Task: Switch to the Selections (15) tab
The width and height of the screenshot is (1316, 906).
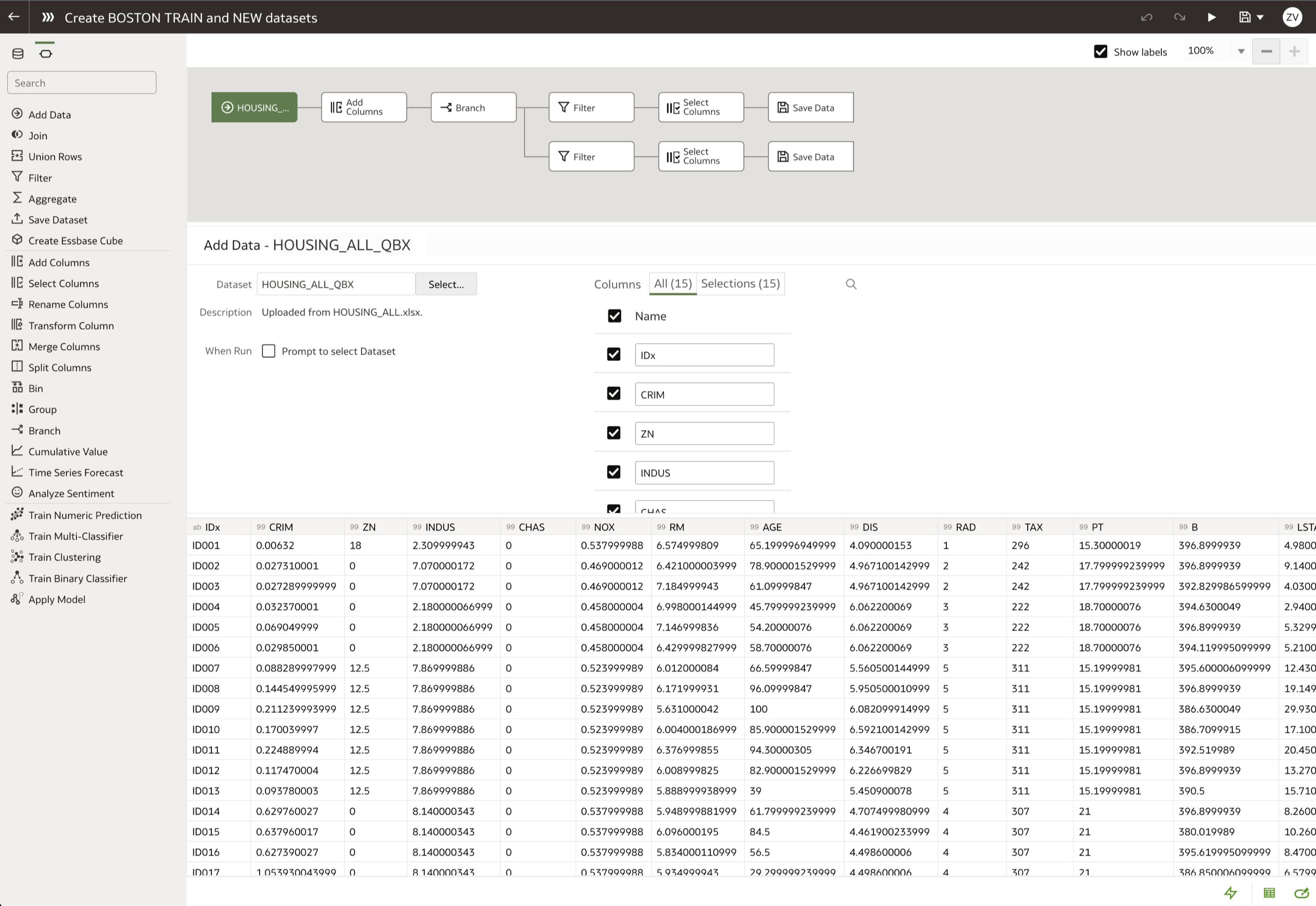Action: [x=740, y=283]
